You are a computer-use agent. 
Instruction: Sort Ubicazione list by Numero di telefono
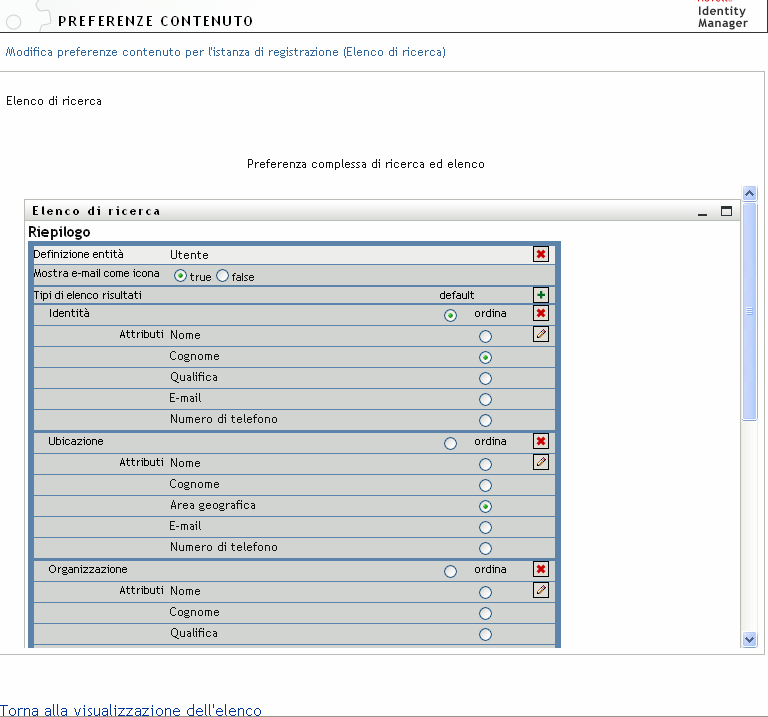(x=485, y=549)
